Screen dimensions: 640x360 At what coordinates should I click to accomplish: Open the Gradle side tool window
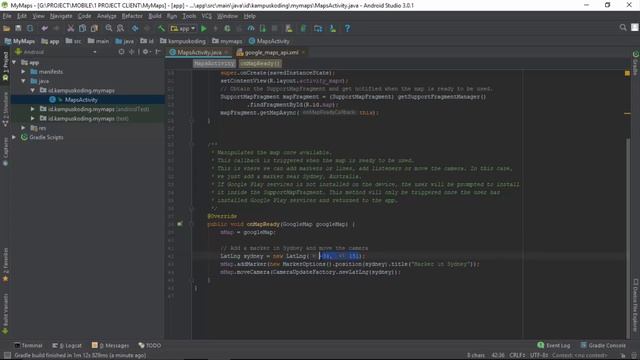click(x=636, y=63)
